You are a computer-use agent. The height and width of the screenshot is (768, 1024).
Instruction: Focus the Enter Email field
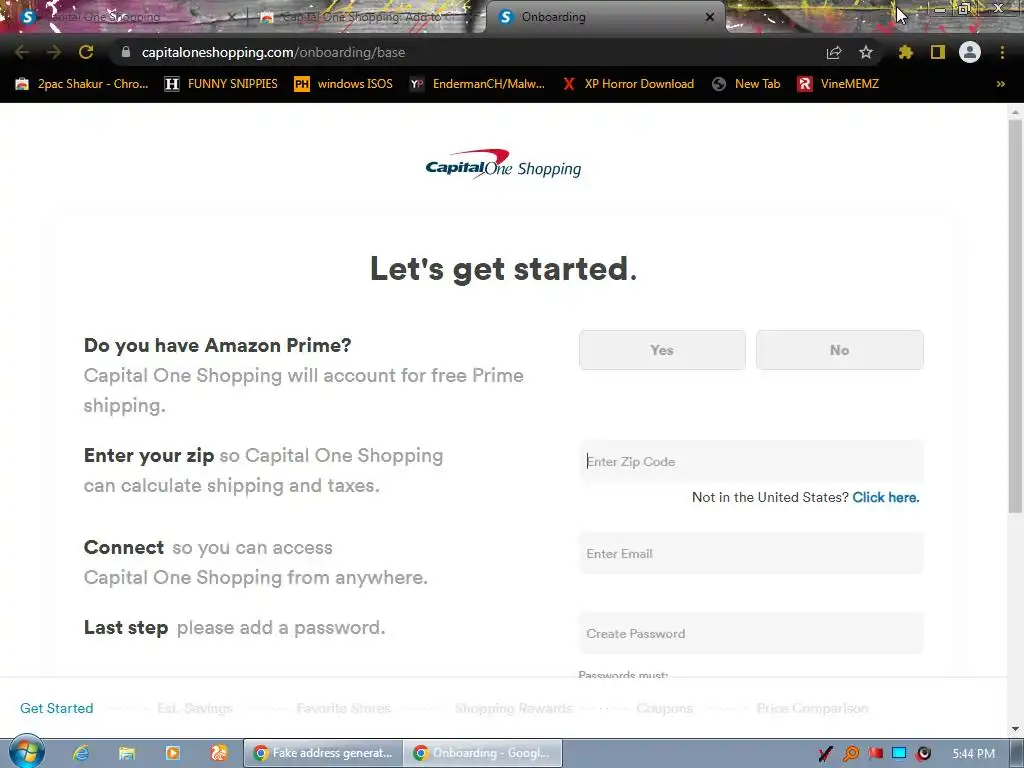pos(751,554)
